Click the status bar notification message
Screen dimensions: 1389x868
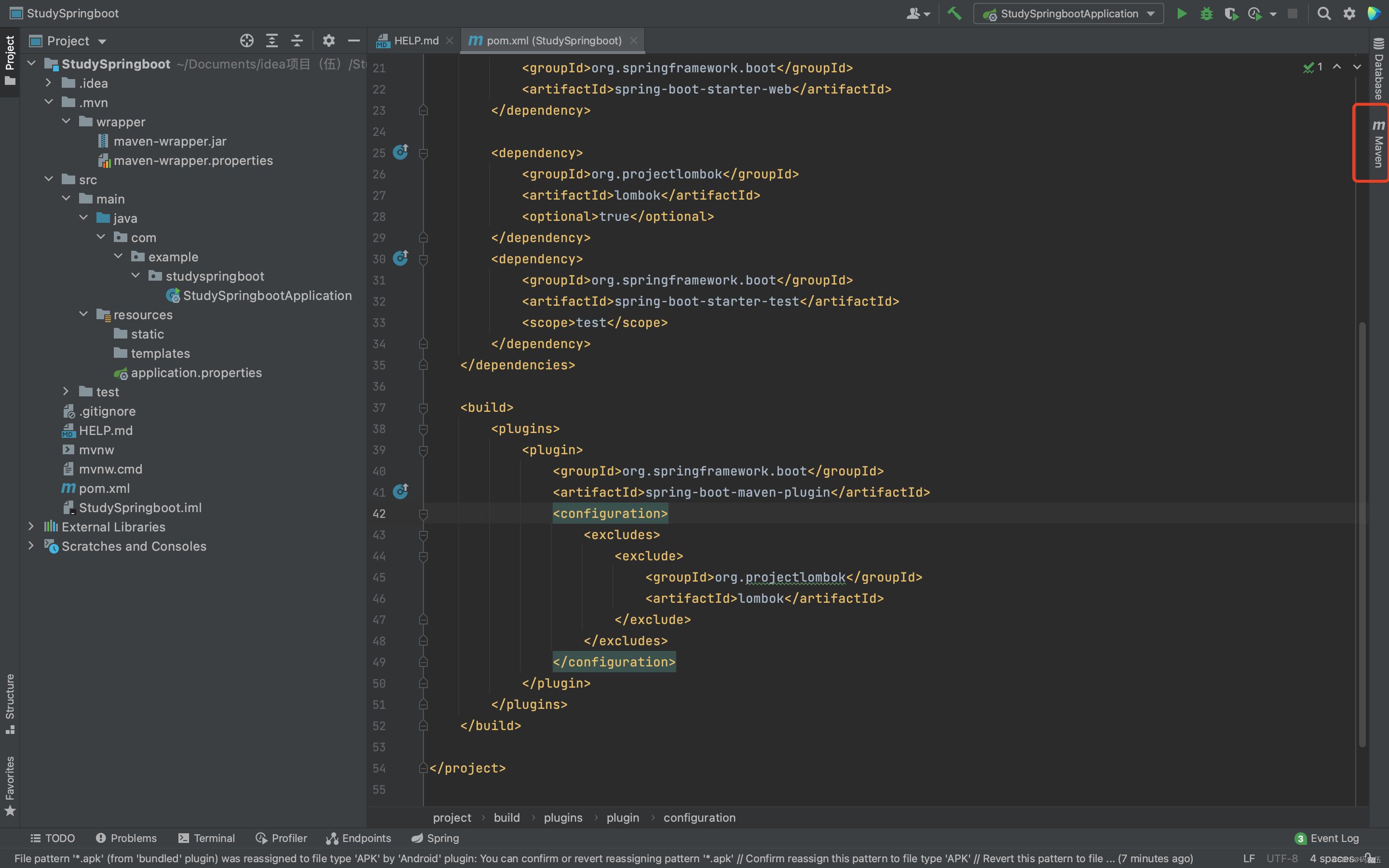604,858
